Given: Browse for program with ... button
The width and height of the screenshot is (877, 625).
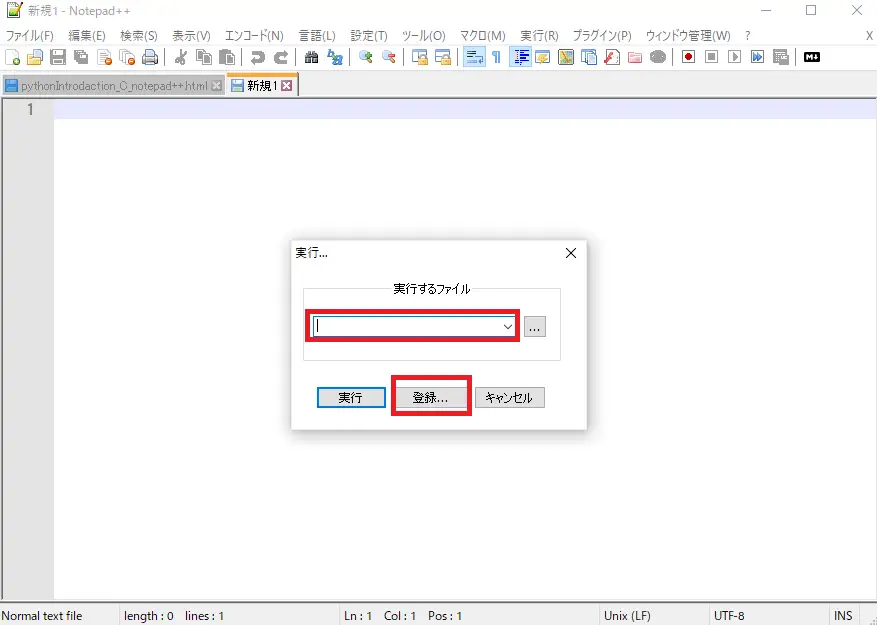Looking at the screenshot, I should point(534,327).
